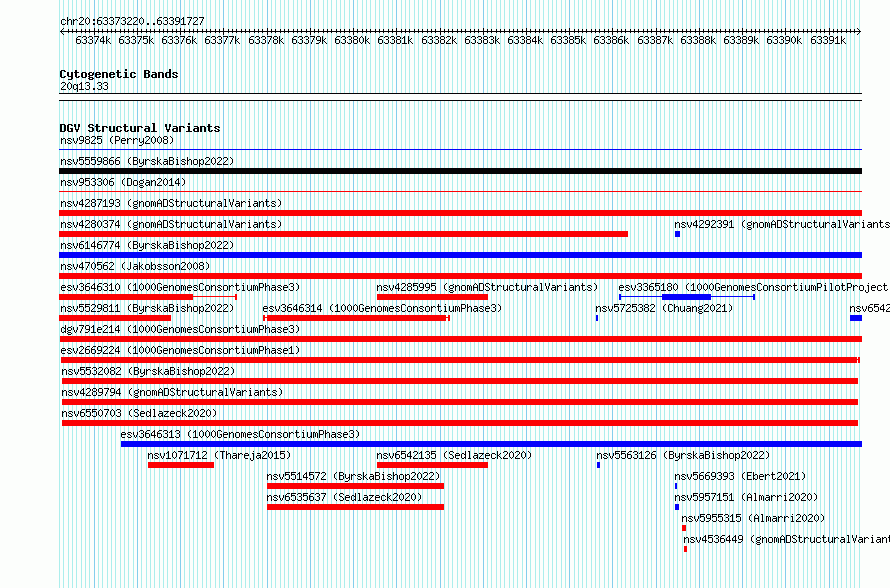Click the red bar under nsv6542135 (Sedlazeck2020)
This screenshot has width=890, height=588.
pos(432,465)
